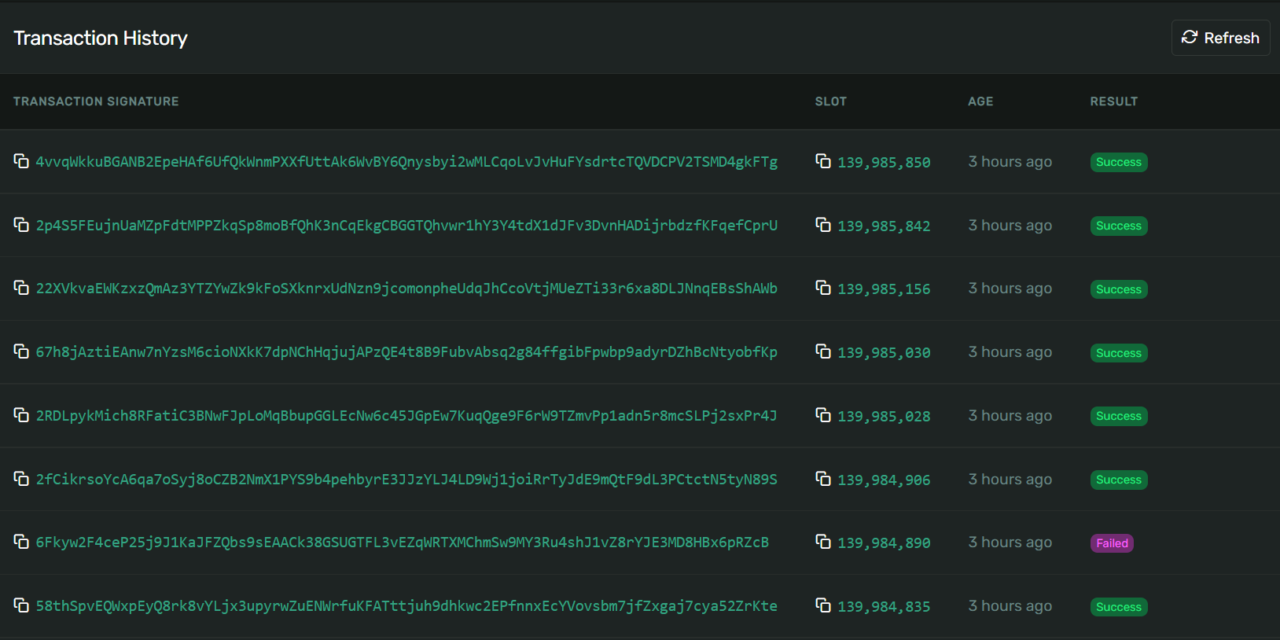Screen dimensions: 1280x640
Task: Click the AGE column header
Action: (x=980, y=101)
